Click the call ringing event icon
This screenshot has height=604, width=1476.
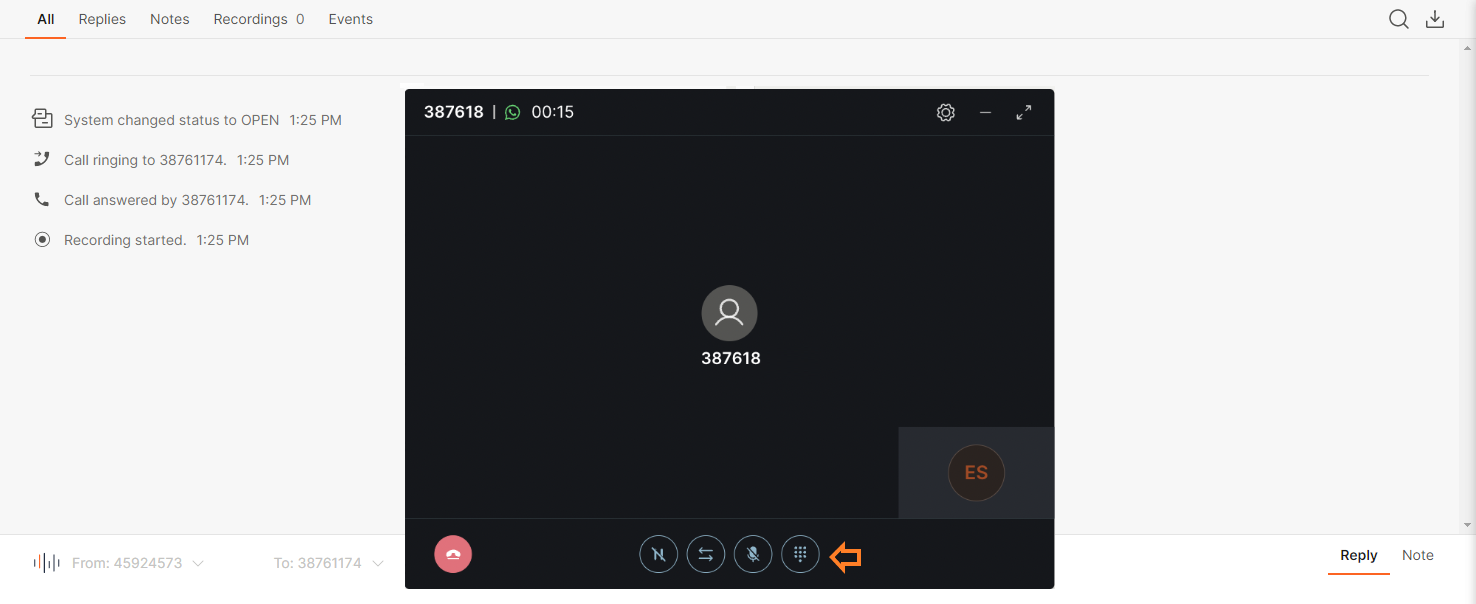42,159
